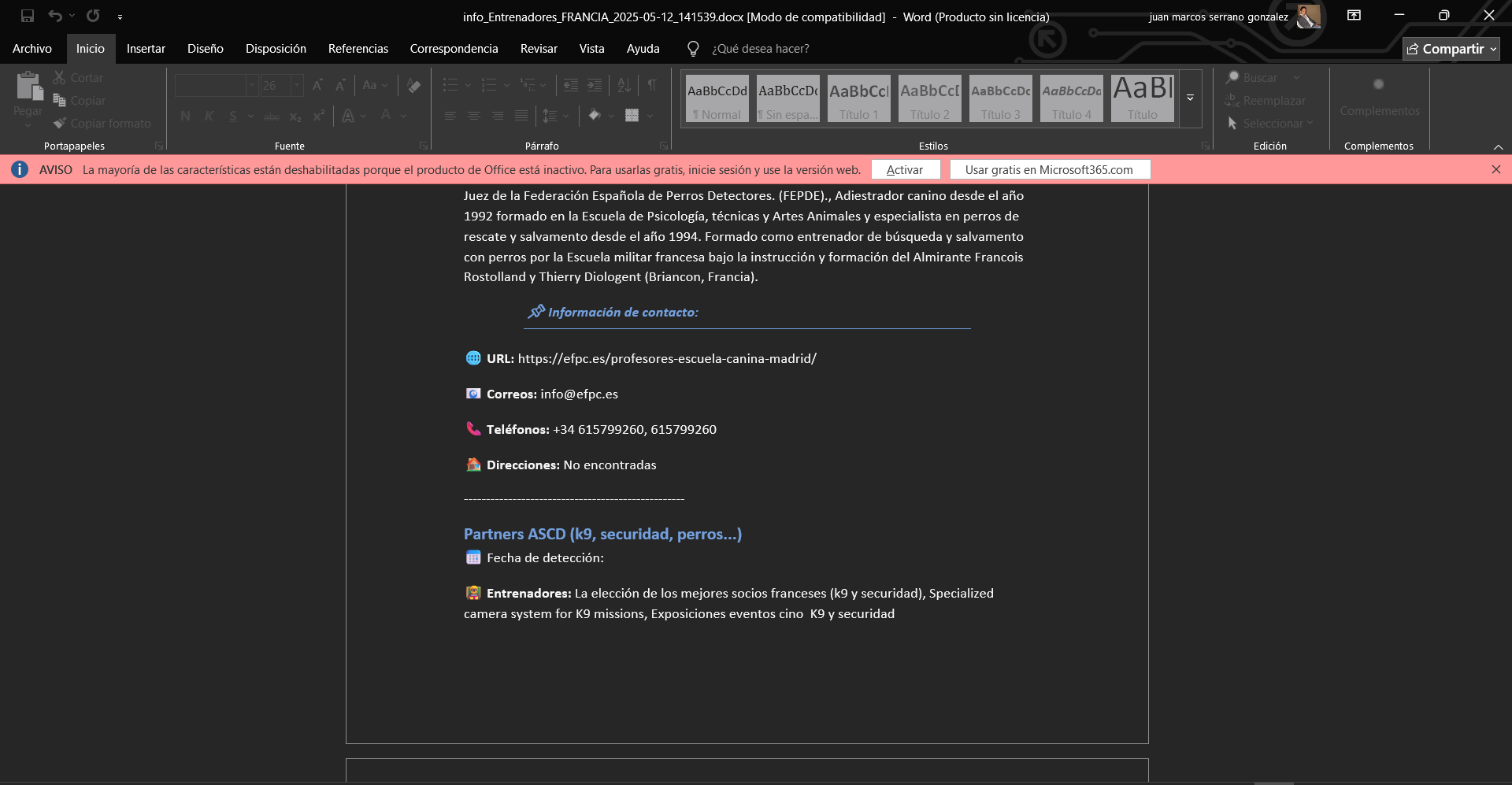Screen dimensions: 1512x785
Task: Click the Copiar command
Action: click(x=79, y=101)
